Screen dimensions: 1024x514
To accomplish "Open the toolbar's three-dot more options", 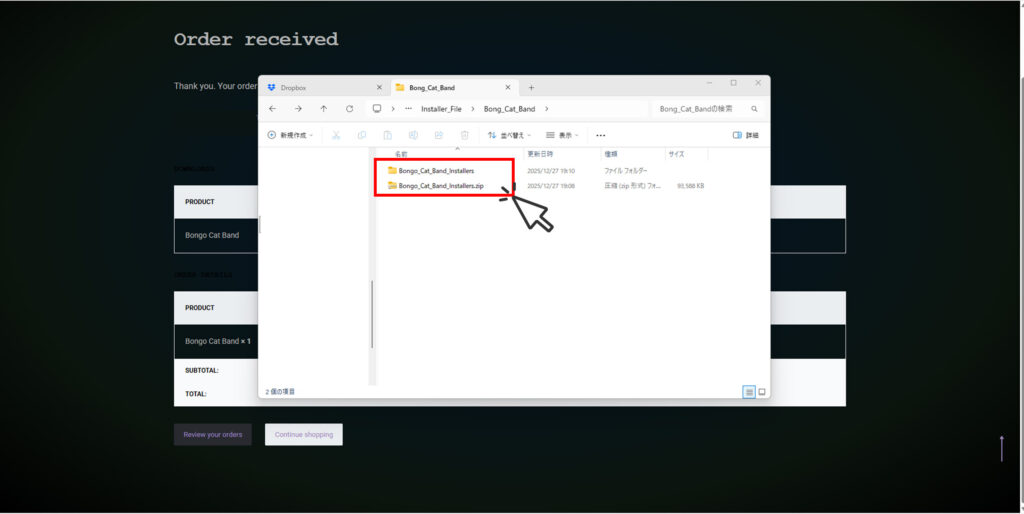I will [600, 135].
